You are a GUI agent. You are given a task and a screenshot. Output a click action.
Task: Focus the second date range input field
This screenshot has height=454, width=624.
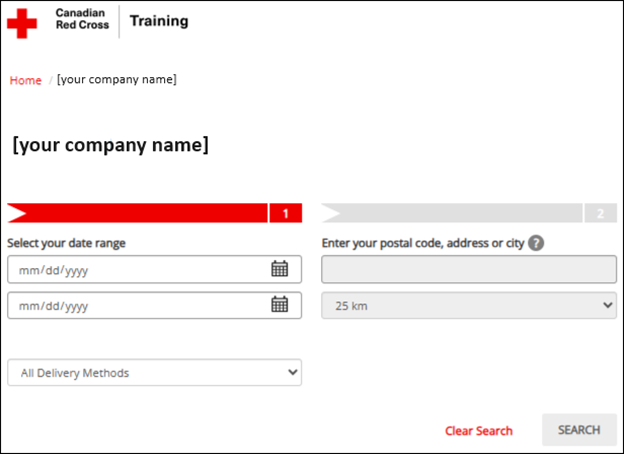(154, 305)
